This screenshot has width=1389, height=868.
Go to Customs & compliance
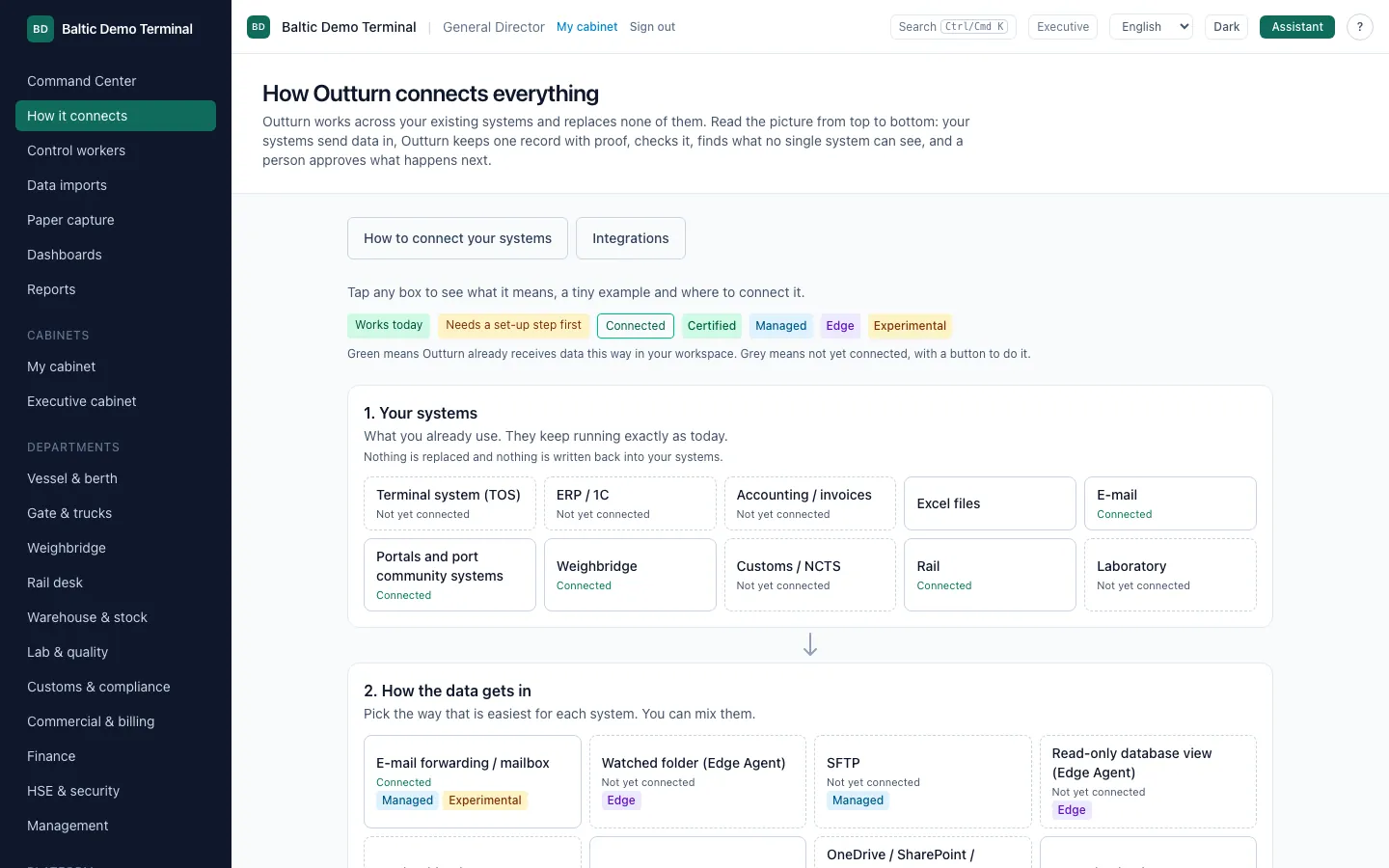pos(116,687)
